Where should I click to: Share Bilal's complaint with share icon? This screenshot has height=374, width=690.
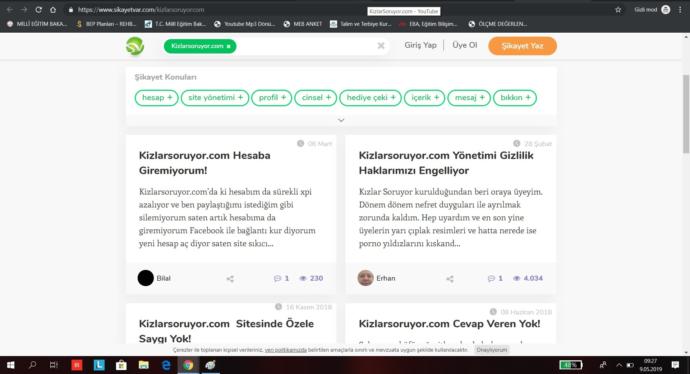pos(230,279)
